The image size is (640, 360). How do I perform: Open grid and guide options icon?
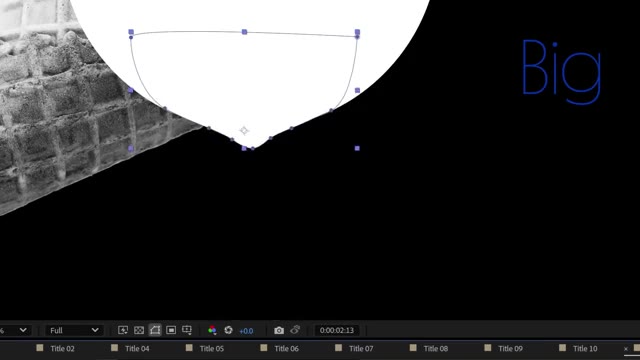coord(187,330)
